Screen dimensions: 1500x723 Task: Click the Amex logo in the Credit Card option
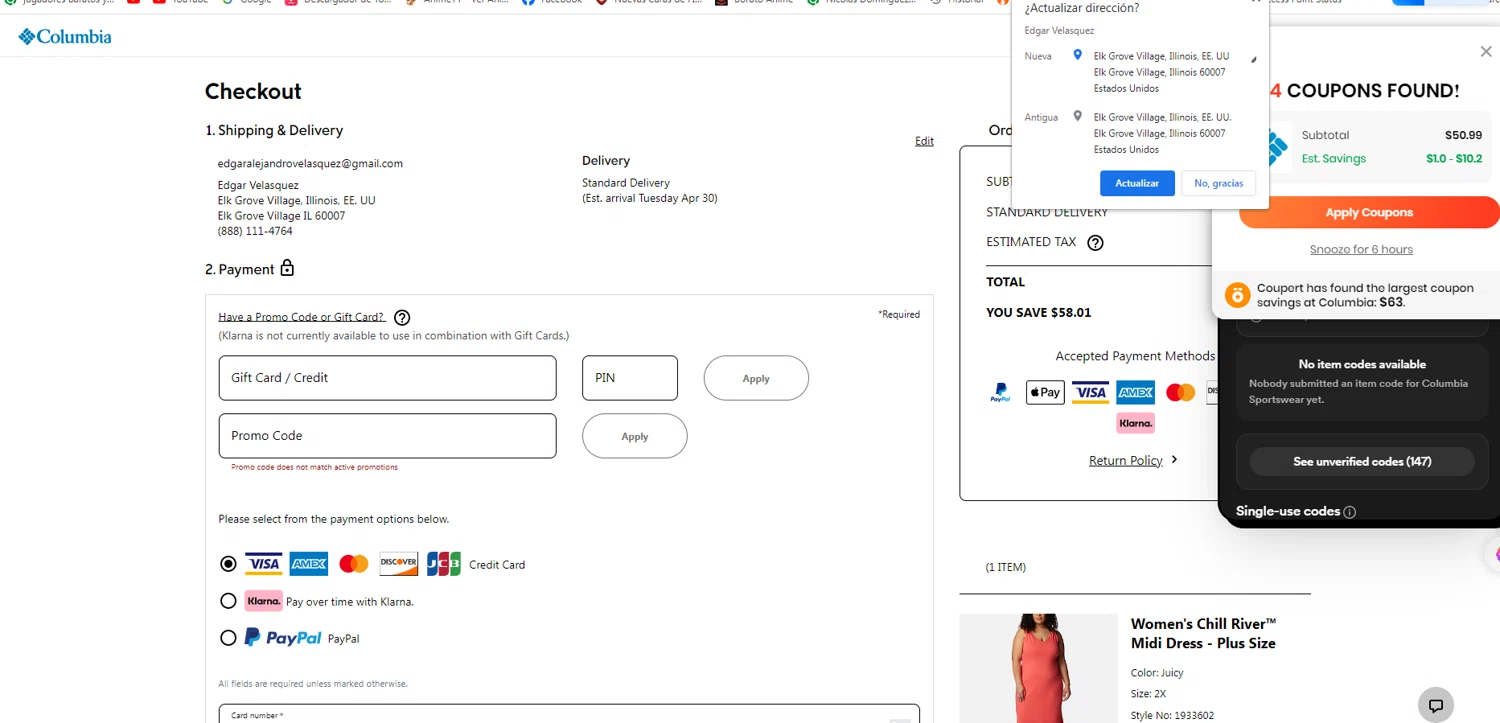point(309,564)
